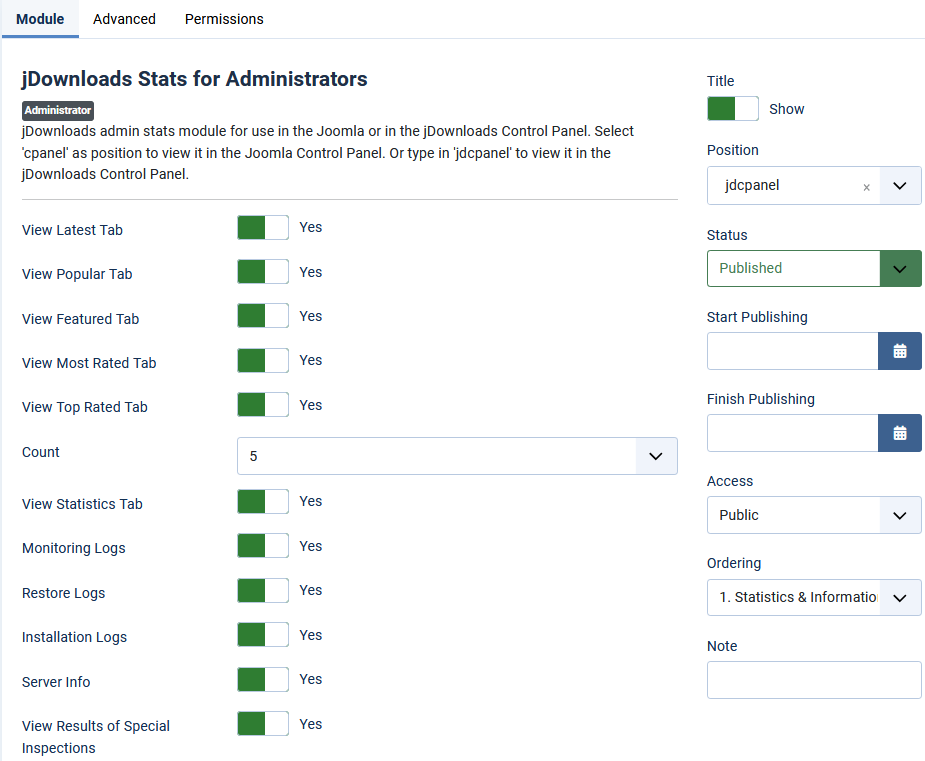Toggle View Results of Special Inspections switch

pos(263,724)
